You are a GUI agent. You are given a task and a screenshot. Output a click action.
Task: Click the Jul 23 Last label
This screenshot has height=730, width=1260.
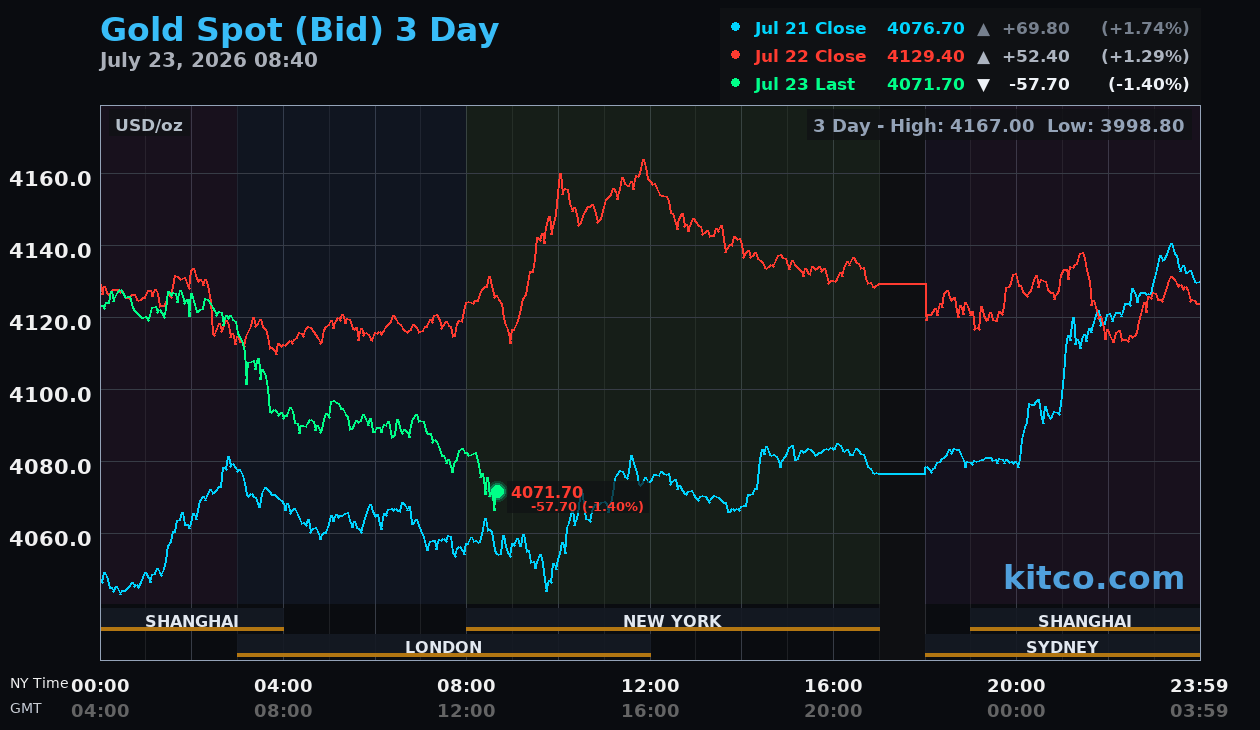805,84
